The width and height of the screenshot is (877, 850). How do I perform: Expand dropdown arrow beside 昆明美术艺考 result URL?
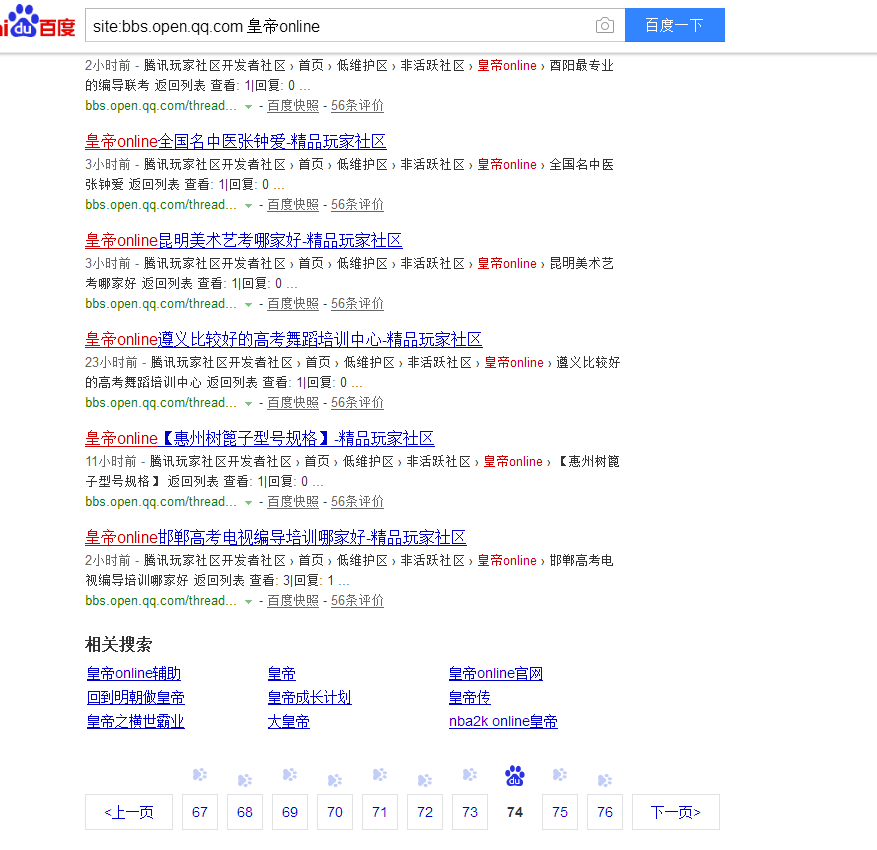(x=248, y=305)
